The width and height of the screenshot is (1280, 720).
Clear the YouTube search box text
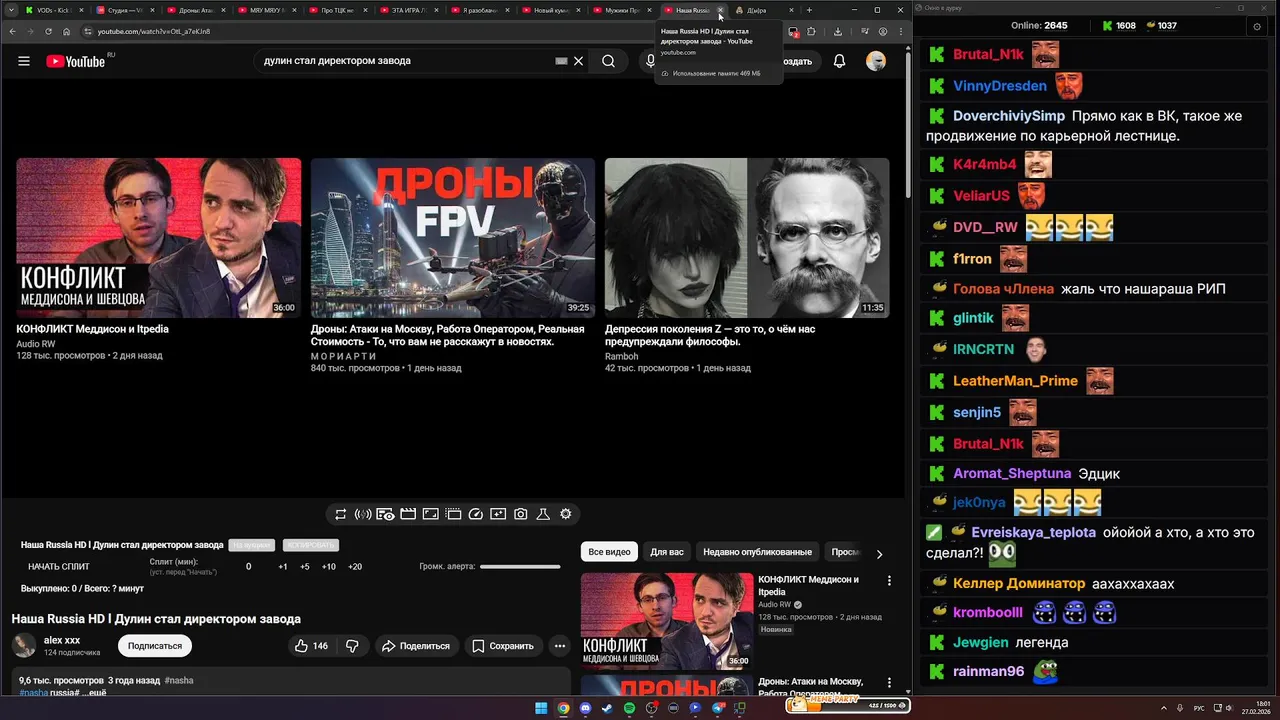tap(578, 61)
